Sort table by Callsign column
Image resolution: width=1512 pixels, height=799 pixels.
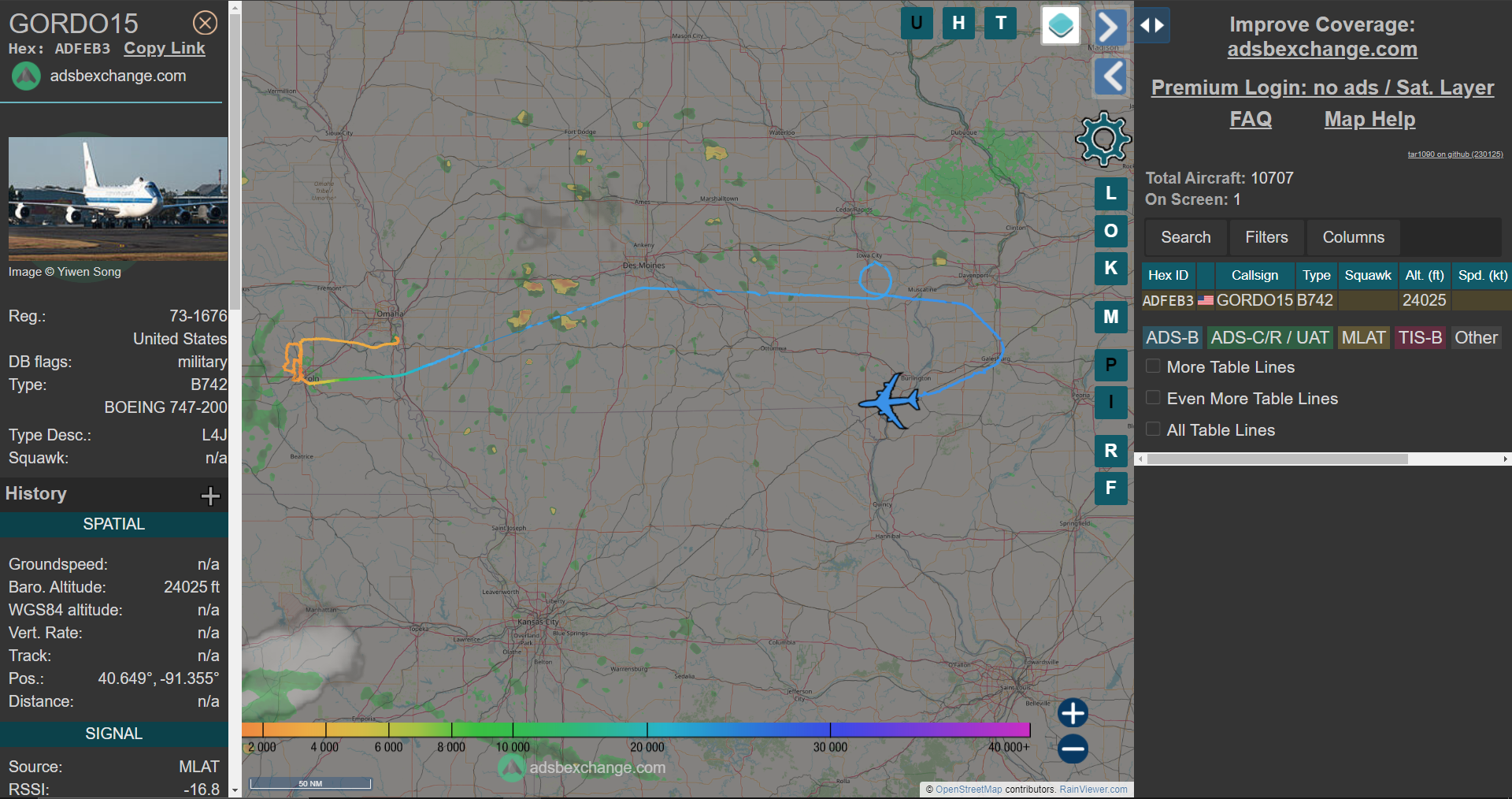tap(1254, 275)
